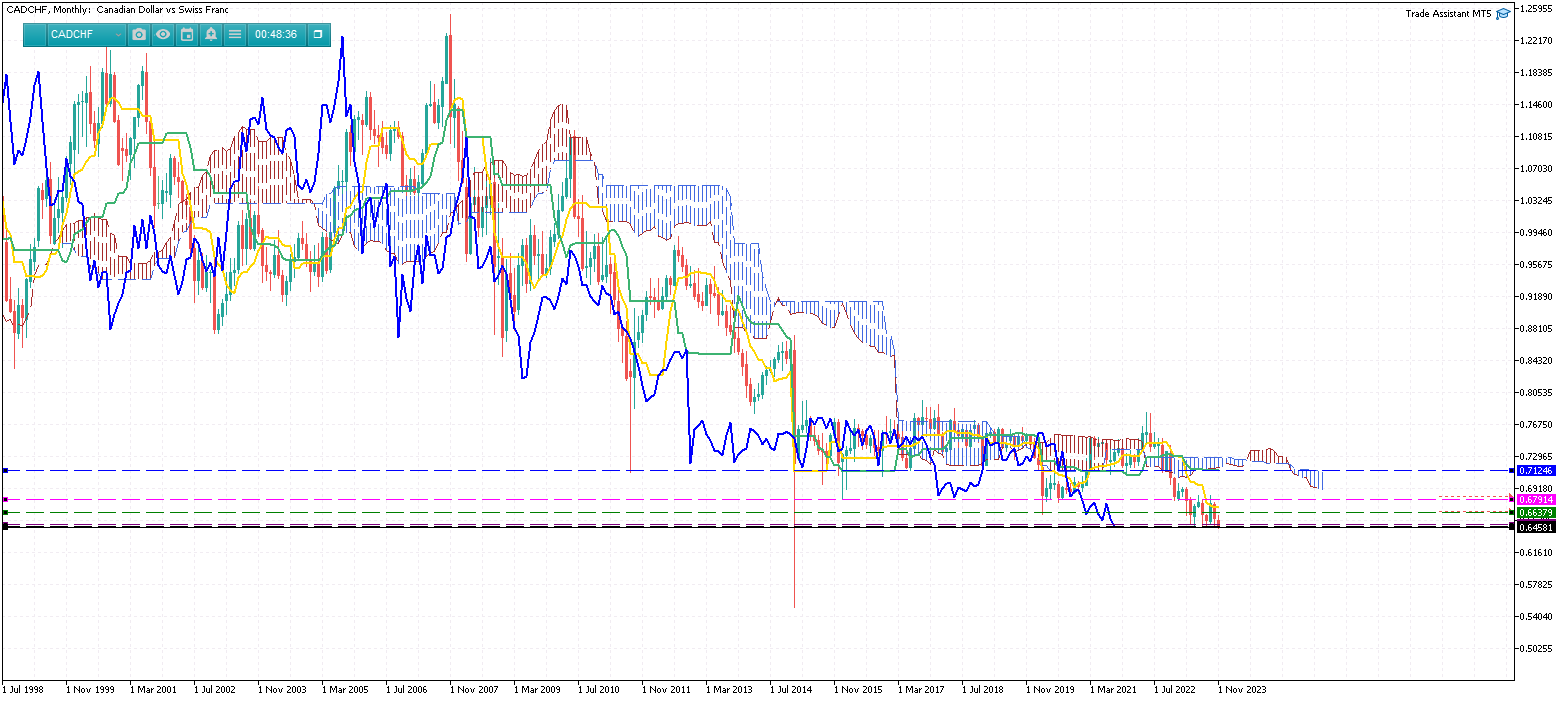1567x701 pixels.
Task: Click the 1 Nov 2023 date label
Action: pyautogui.click(x=1242, y=689)
